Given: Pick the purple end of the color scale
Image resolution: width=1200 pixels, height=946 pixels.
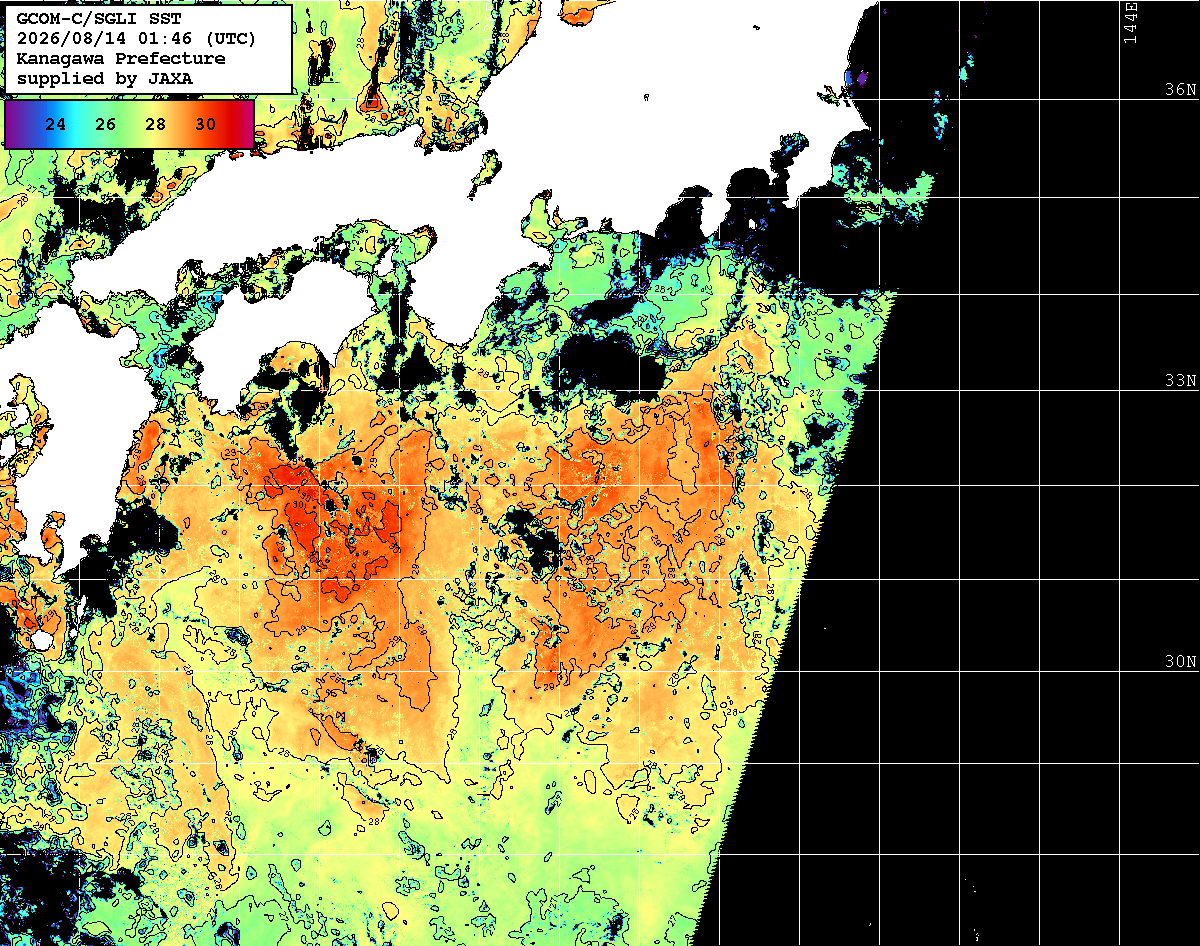Looking at the screenshot, I should pyautogui.click(x=14, y=124).
